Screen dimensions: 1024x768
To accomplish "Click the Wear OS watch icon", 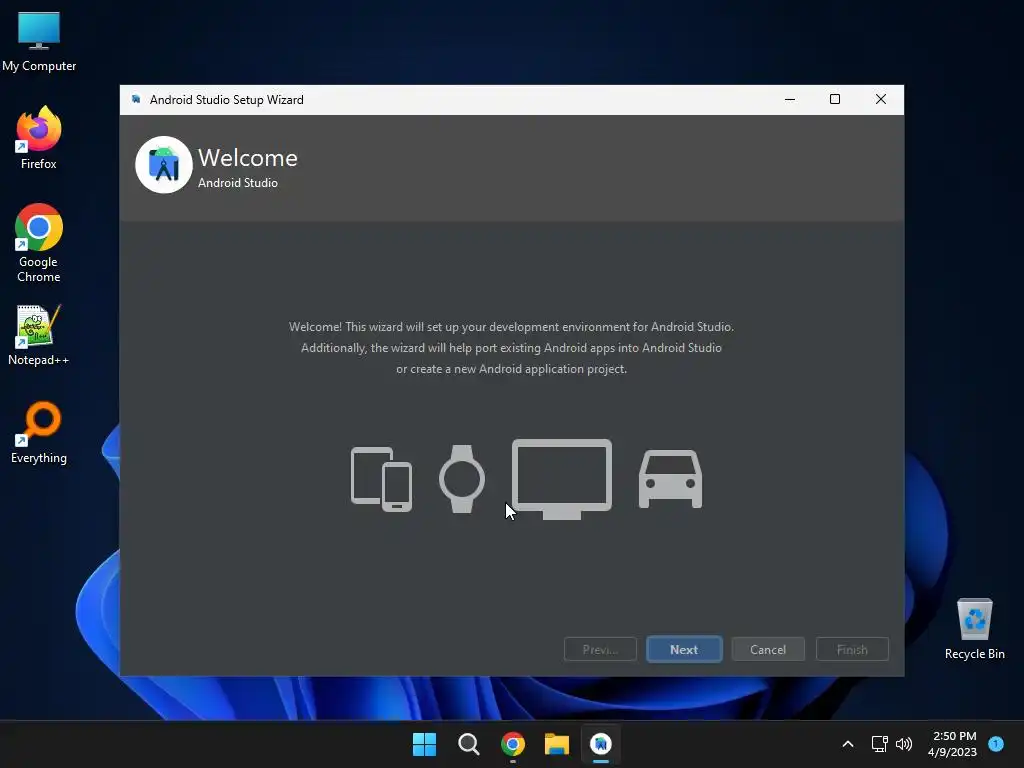I will click(462, 479).
